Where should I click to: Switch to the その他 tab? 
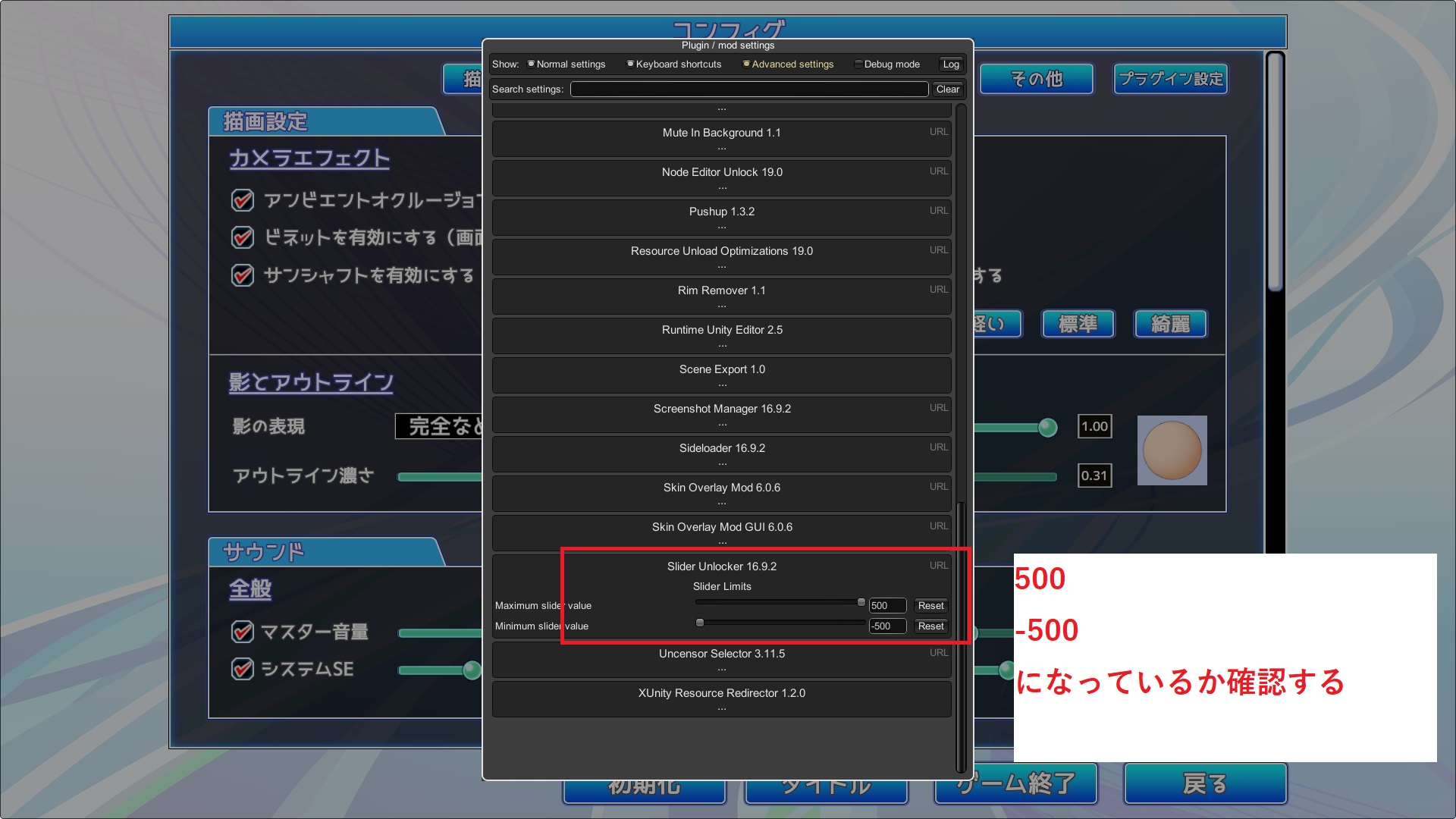pos(1036,79)
